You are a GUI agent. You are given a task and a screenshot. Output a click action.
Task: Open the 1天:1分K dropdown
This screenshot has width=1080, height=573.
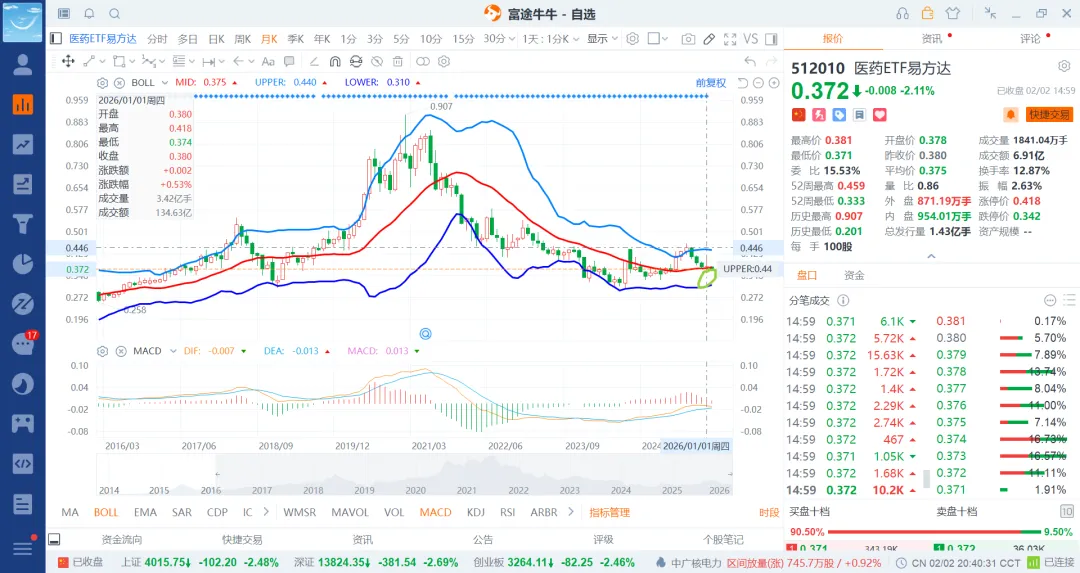(550, 39)
